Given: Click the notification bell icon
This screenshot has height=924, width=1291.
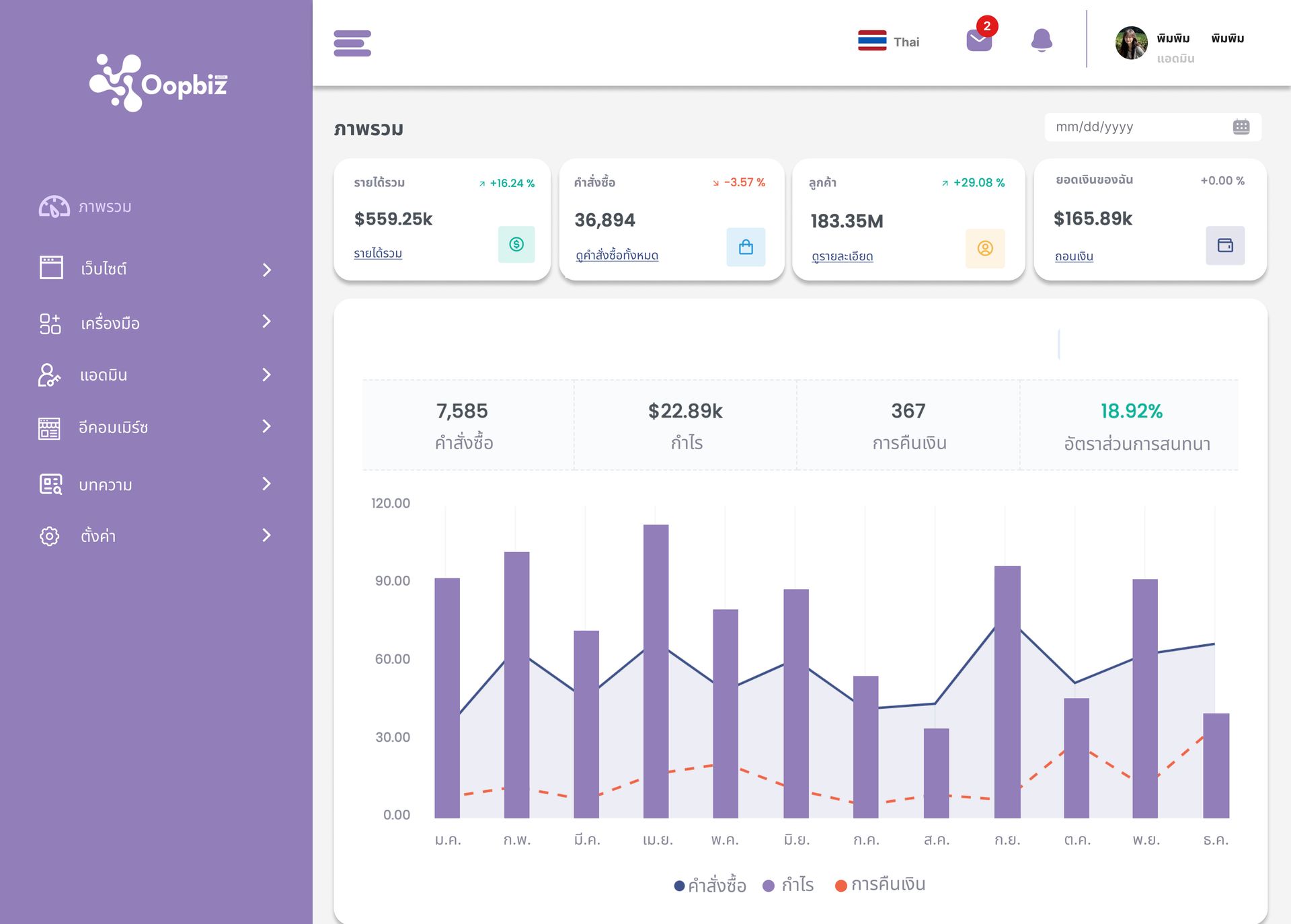Looking at the screenshot, I should tap(1041, 40).
